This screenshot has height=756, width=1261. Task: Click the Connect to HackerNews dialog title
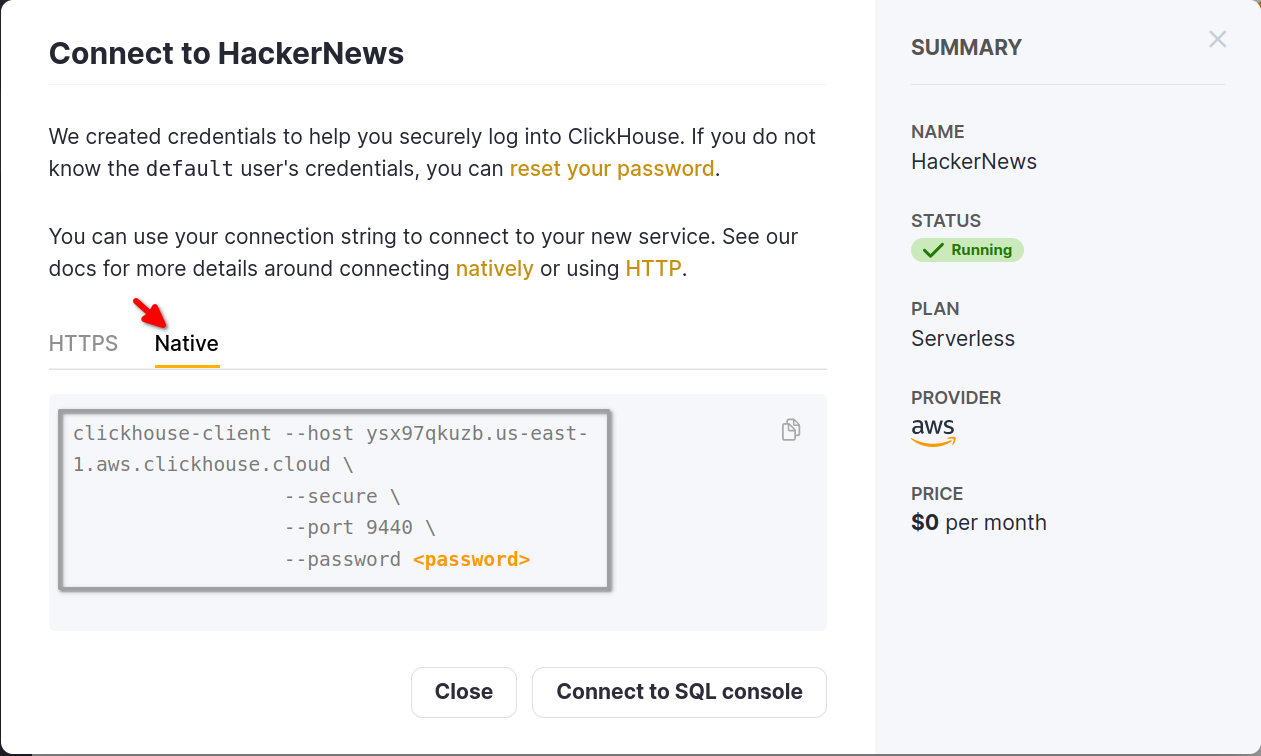tap(226, 53)
